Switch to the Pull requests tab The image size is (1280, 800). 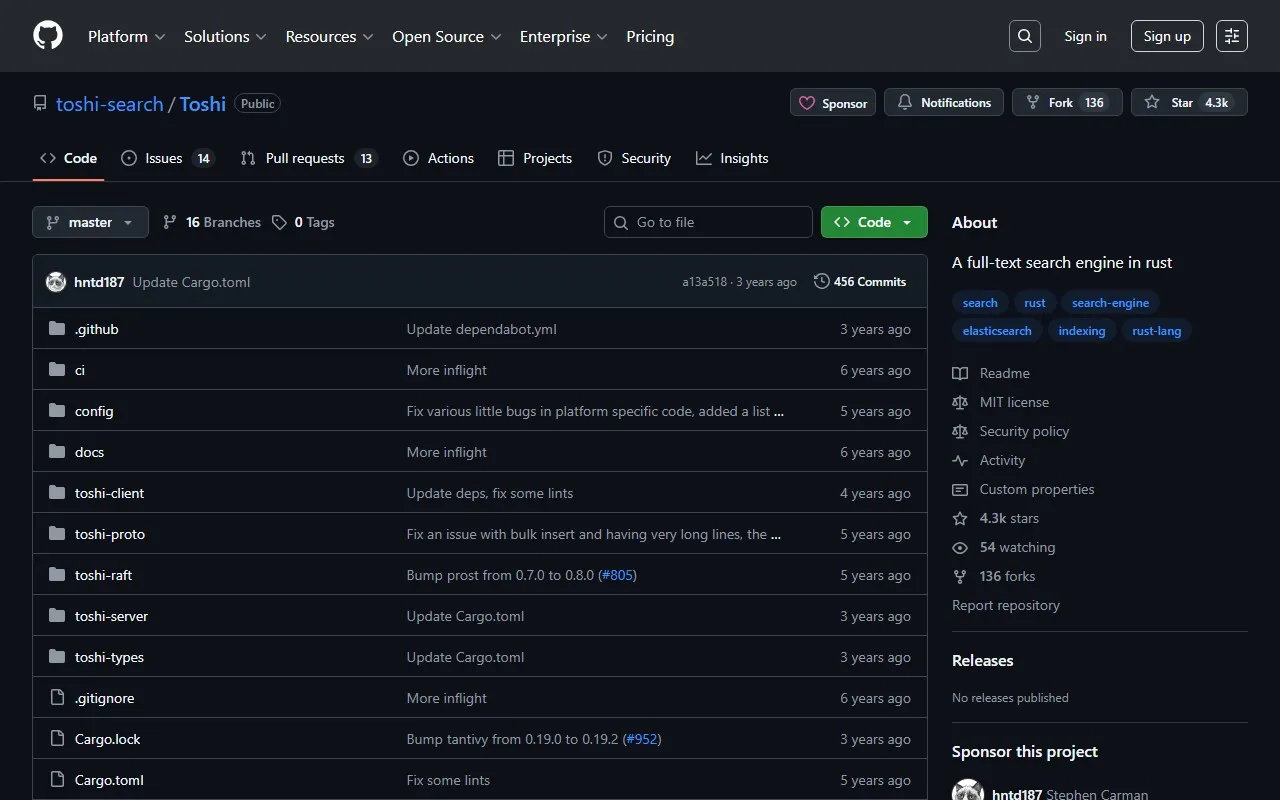308,158
